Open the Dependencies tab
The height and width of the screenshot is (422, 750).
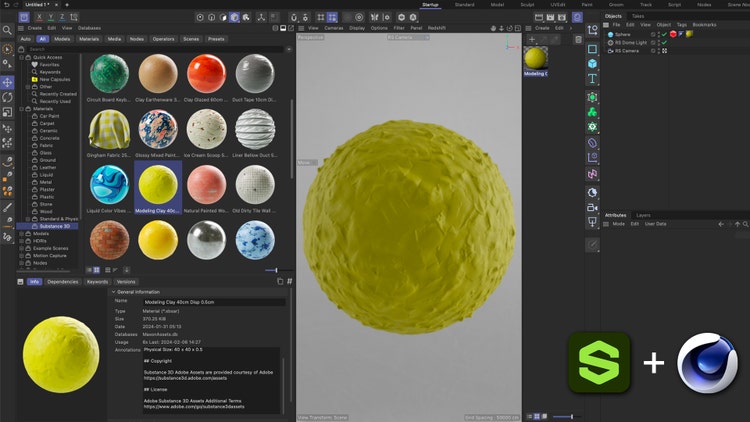pyautogui.click(x=63, y=282)
